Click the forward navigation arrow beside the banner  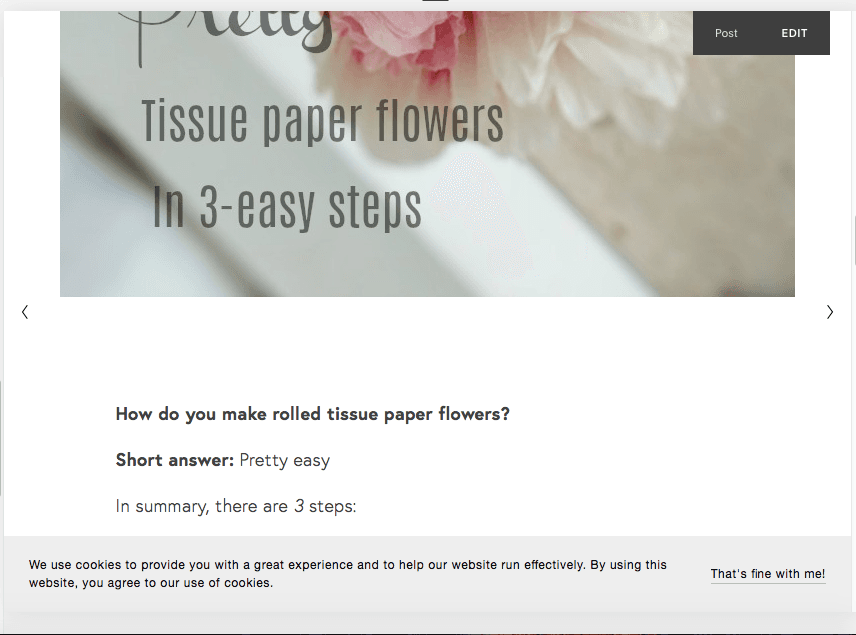point(830,312)
